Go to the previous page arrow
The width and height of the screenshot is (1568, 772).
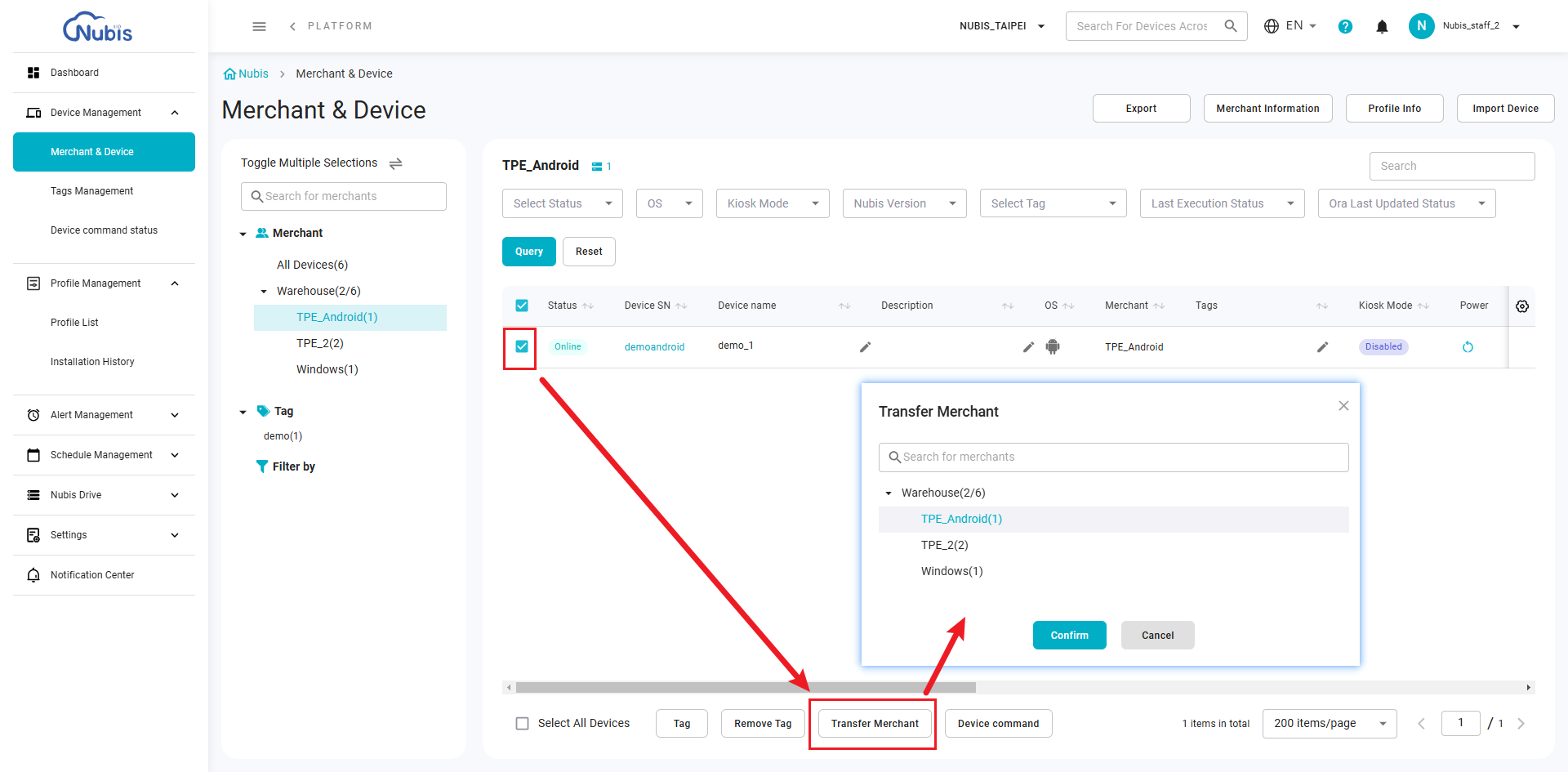1421,724
